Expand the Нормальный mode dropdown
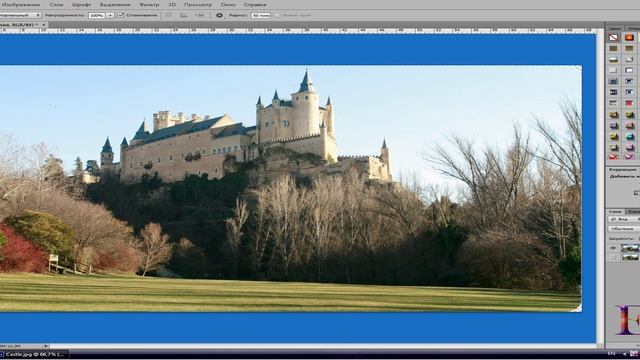The image size is (640, 360). pyautogui.click(x=19, y=15)
